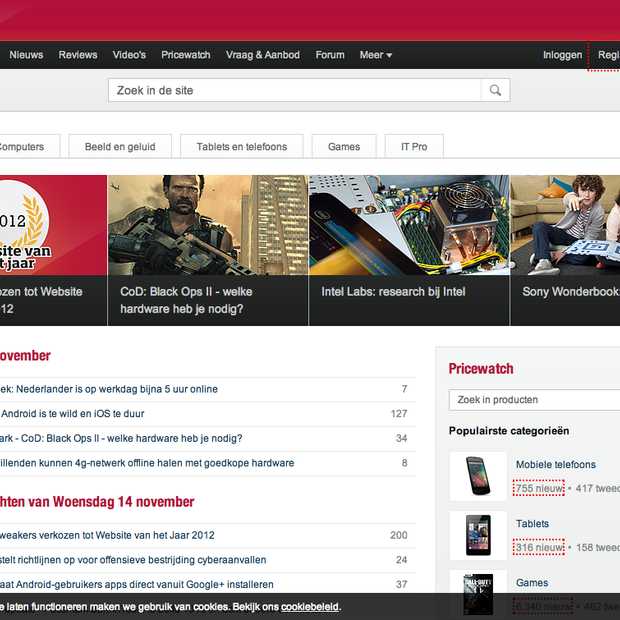Open article on offensieve bestrijding cyberaanvallen
The image size is (620, 620).
click(x=133, y=560)
